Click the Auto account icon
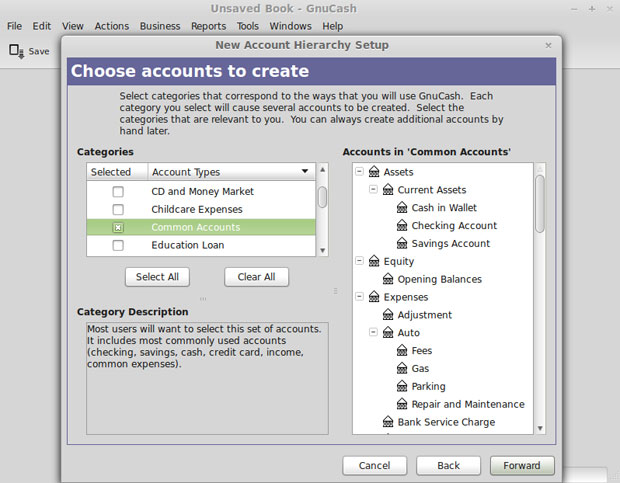Image resolution: width=620 pixels, height=483 pixels. click(388, 332)
